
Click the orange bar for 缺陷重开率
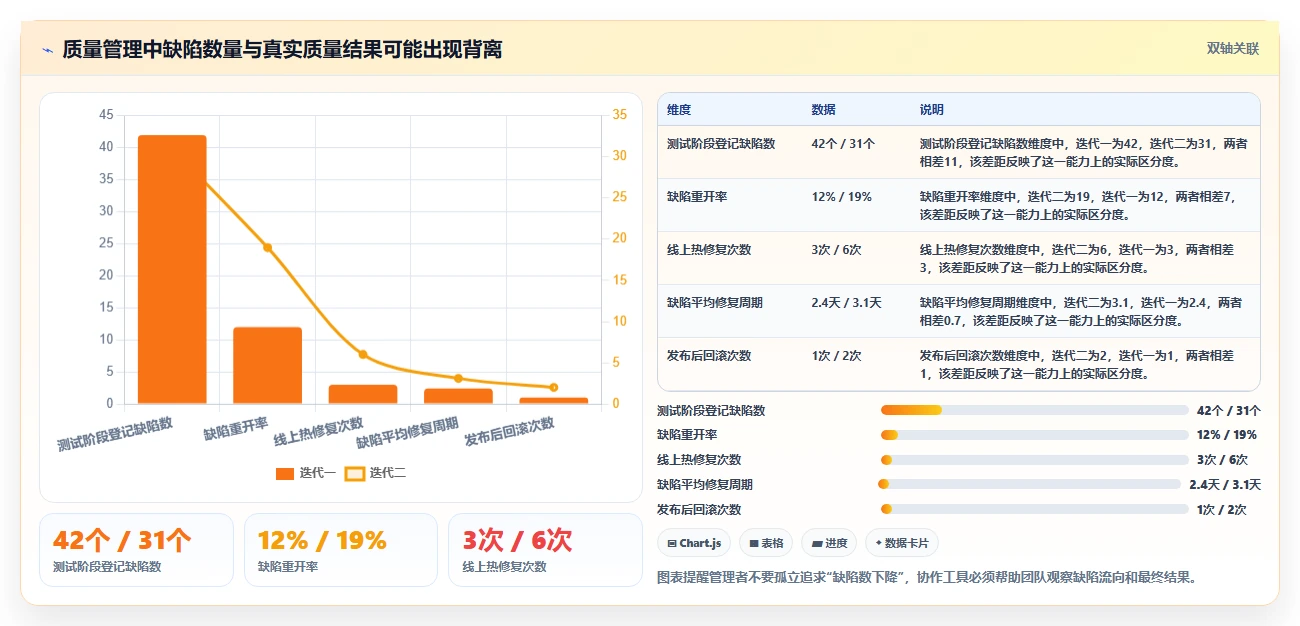point(268,365)
